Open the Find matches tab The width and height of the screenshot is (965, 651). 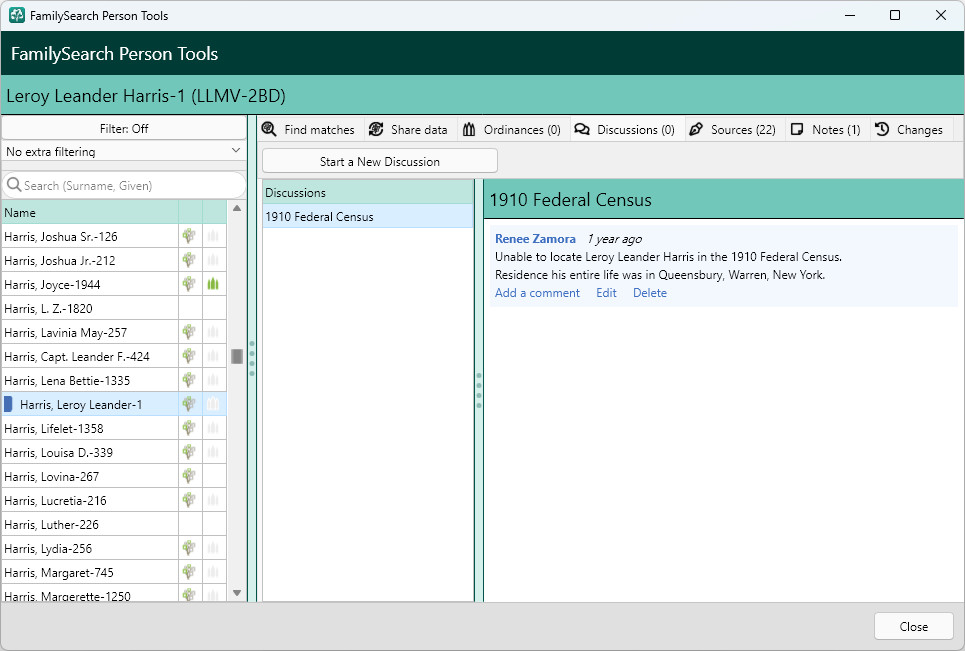pos(308,129)
